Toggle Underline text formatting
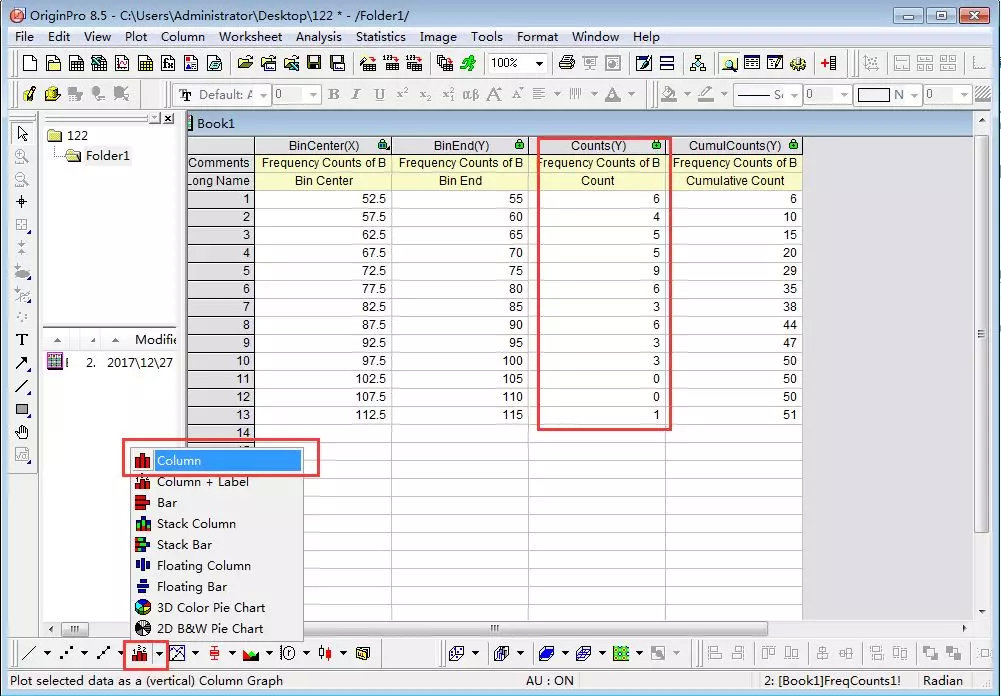The height and width of the screenshot is (696, 1001). (x=379, y=95)
